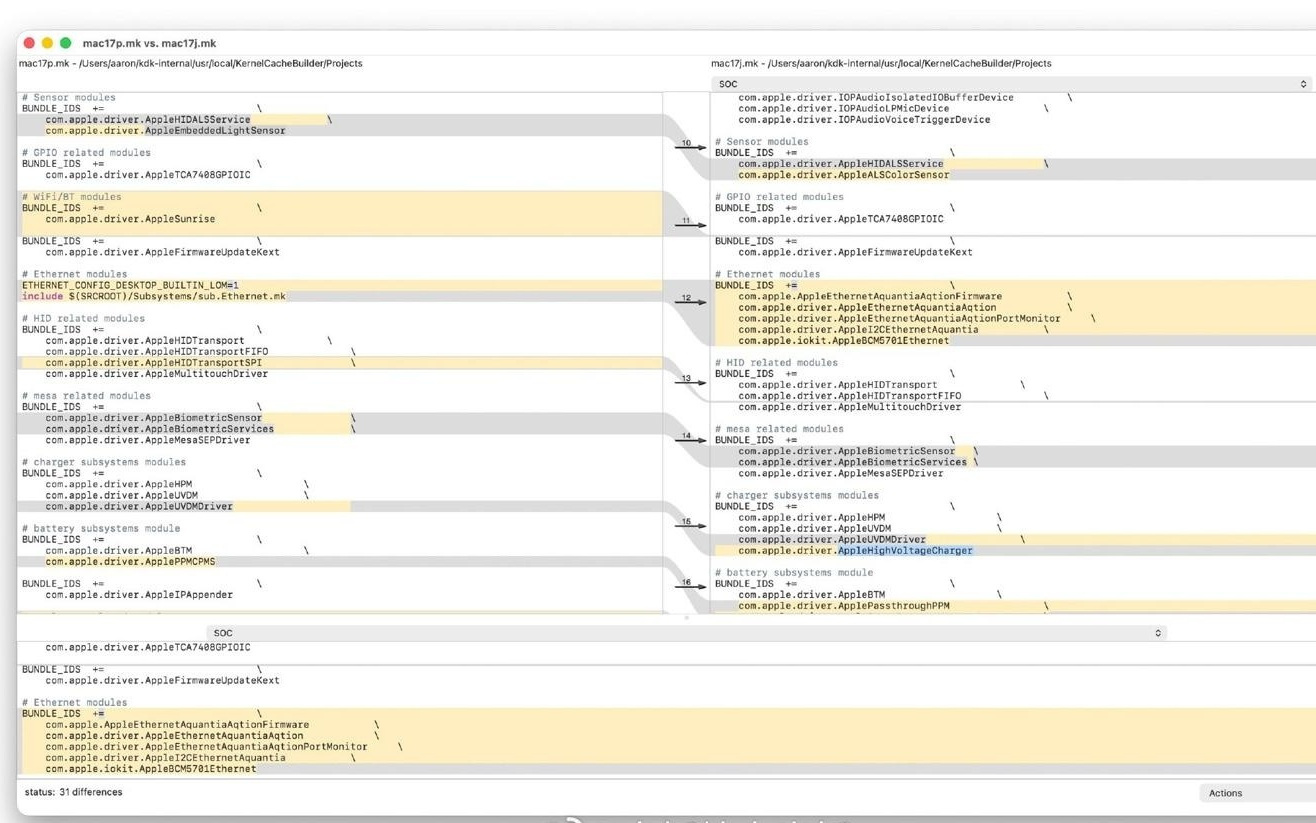
Task: Click the mac17p.mk file path header
Action: coord(191,64)
